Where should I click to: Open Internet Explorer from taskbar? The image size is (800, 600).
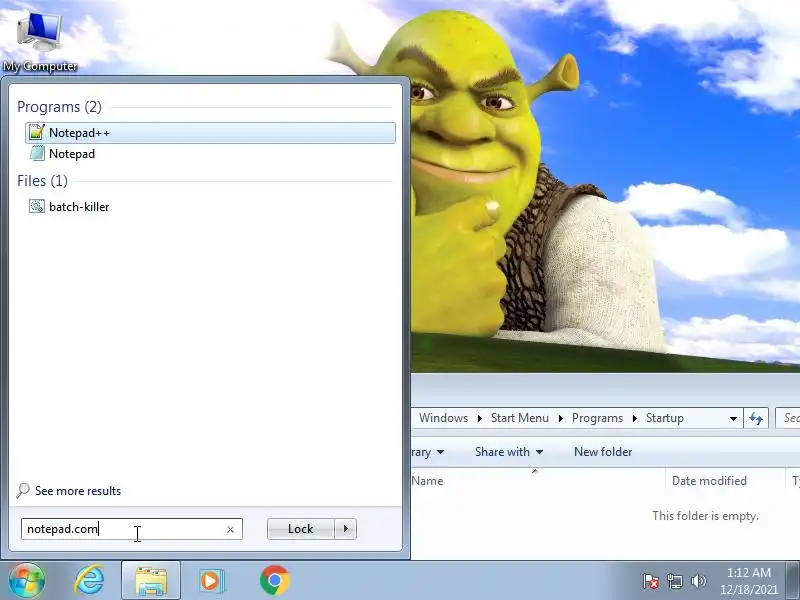point(90,580)
